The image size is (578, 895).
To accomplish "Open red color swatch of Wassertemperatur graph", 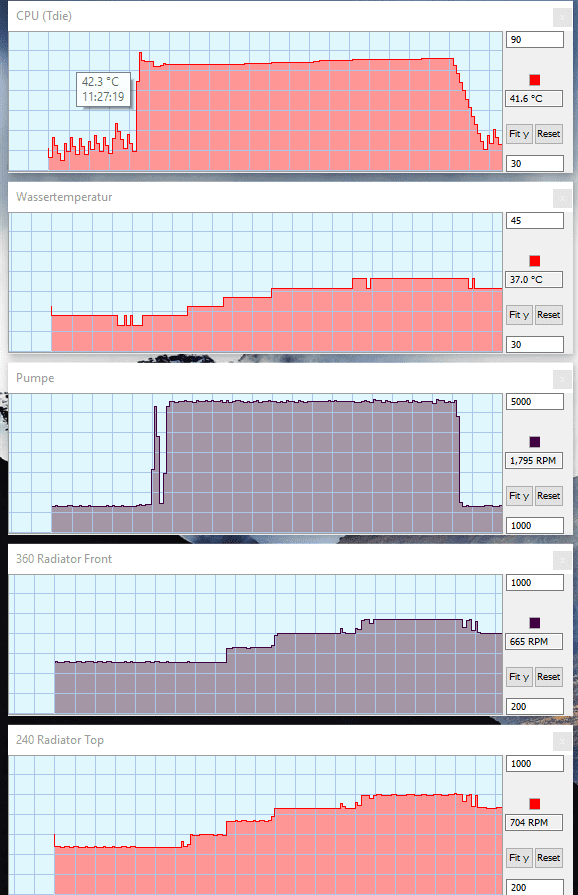I will point(535,261).
